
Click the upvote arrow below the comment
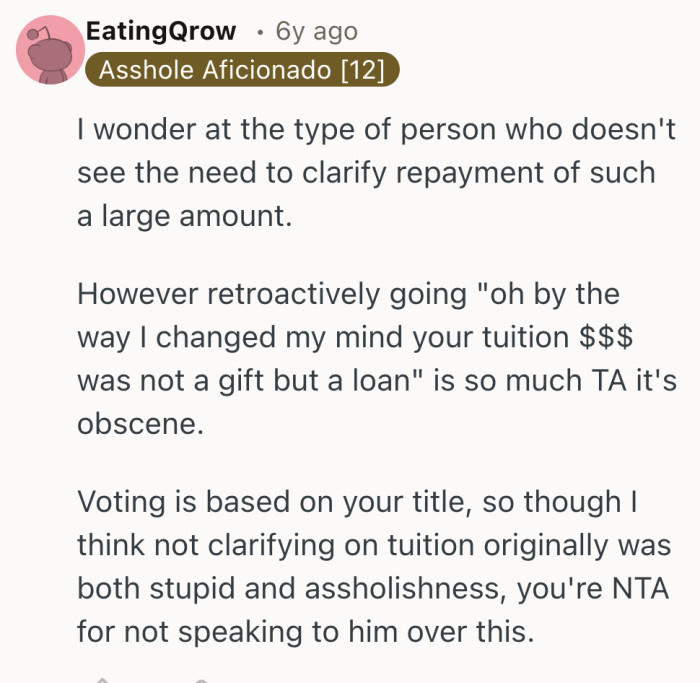tap(100, 679)
